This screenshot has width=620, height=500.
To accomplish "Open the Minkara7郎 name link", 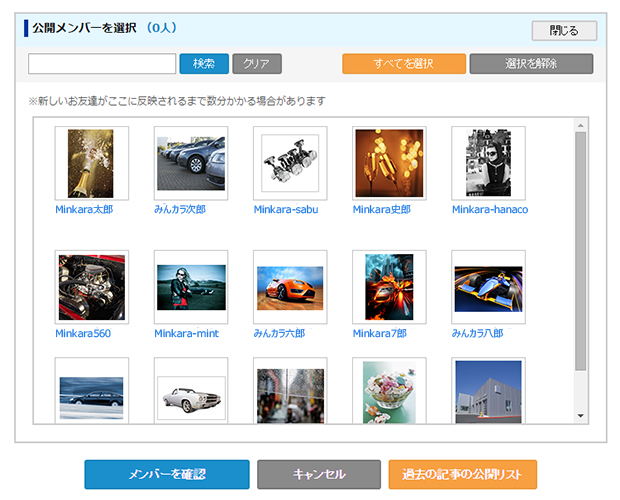I will coord(380,334).
